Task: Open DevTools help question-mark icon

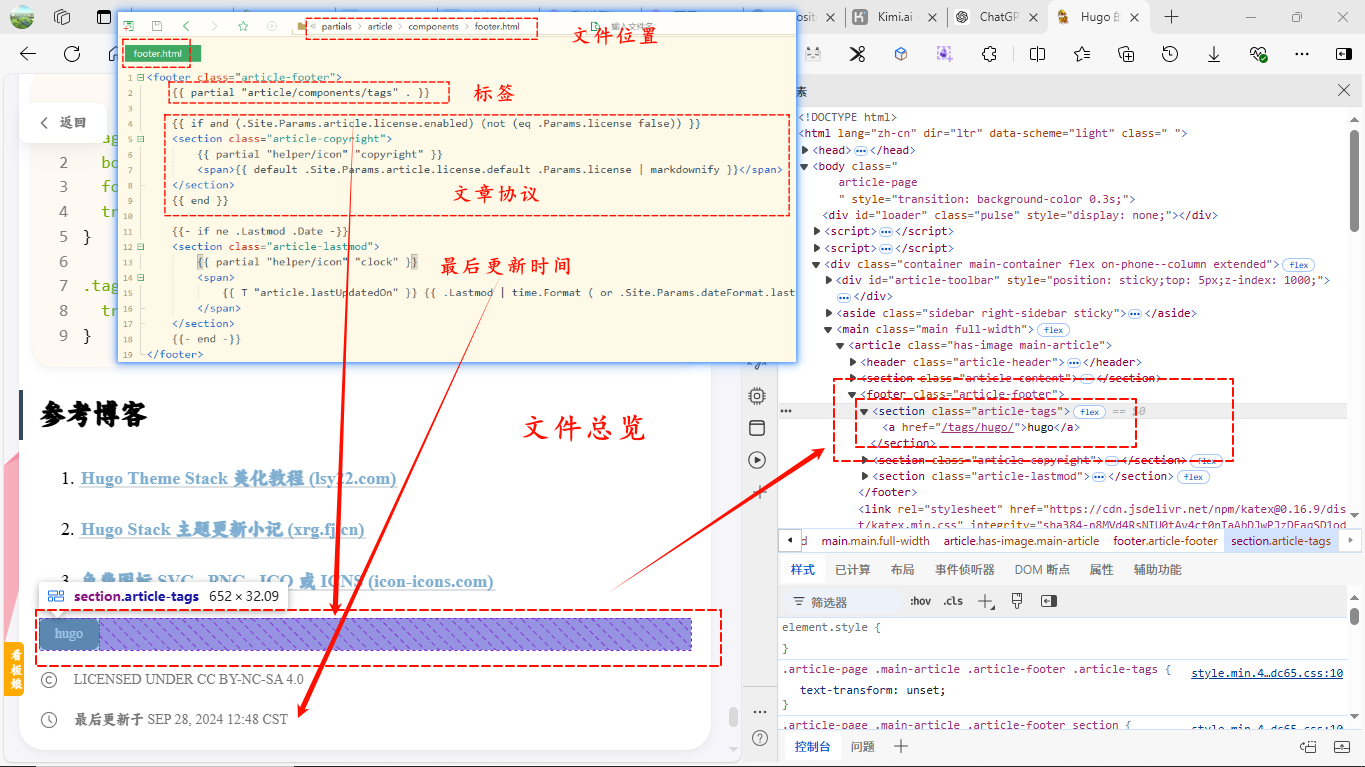Action: [759, 738]
